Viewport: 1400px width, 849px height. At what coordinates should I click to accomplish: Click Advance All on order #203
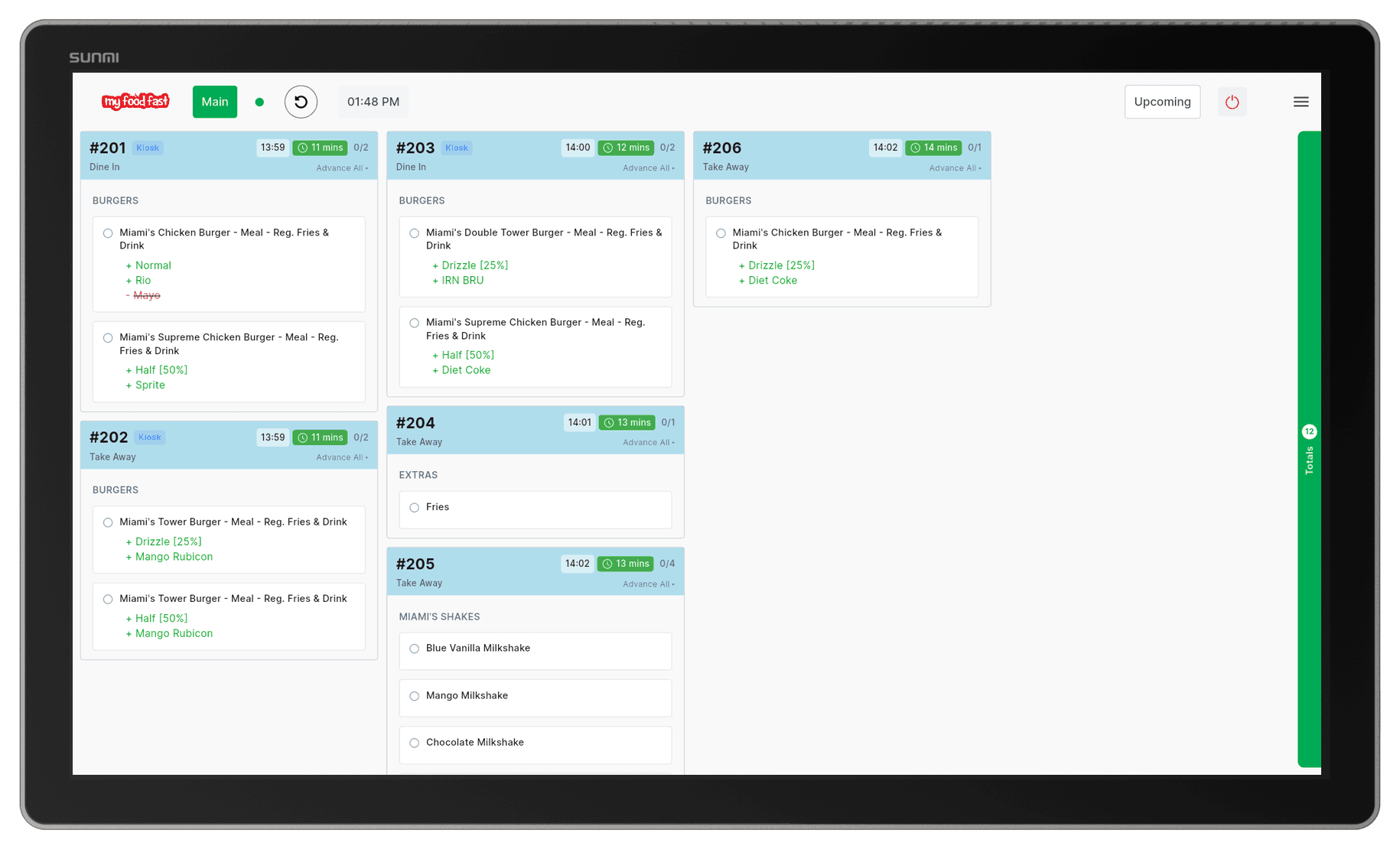click(x=648, y=168)
